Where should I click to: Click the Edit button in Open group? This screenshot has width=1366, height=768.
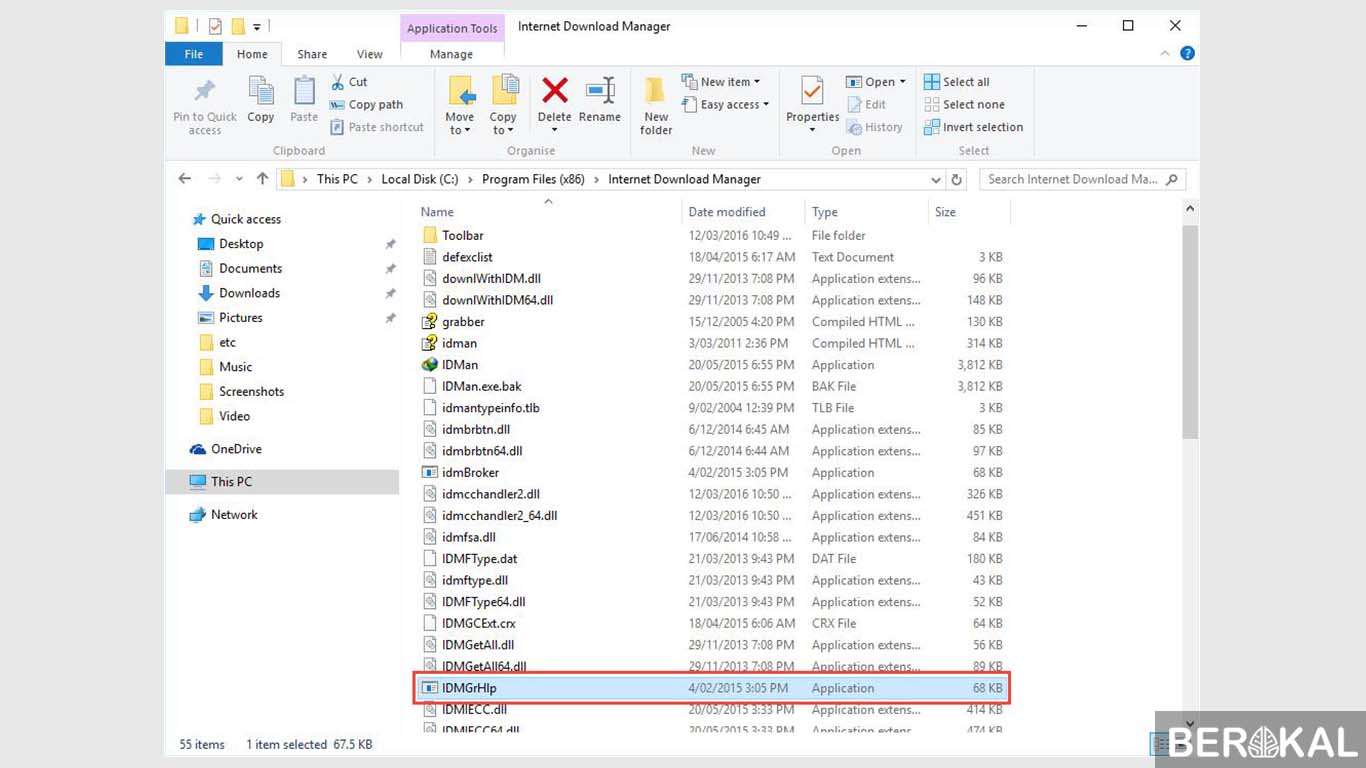(x=866, y=104)
